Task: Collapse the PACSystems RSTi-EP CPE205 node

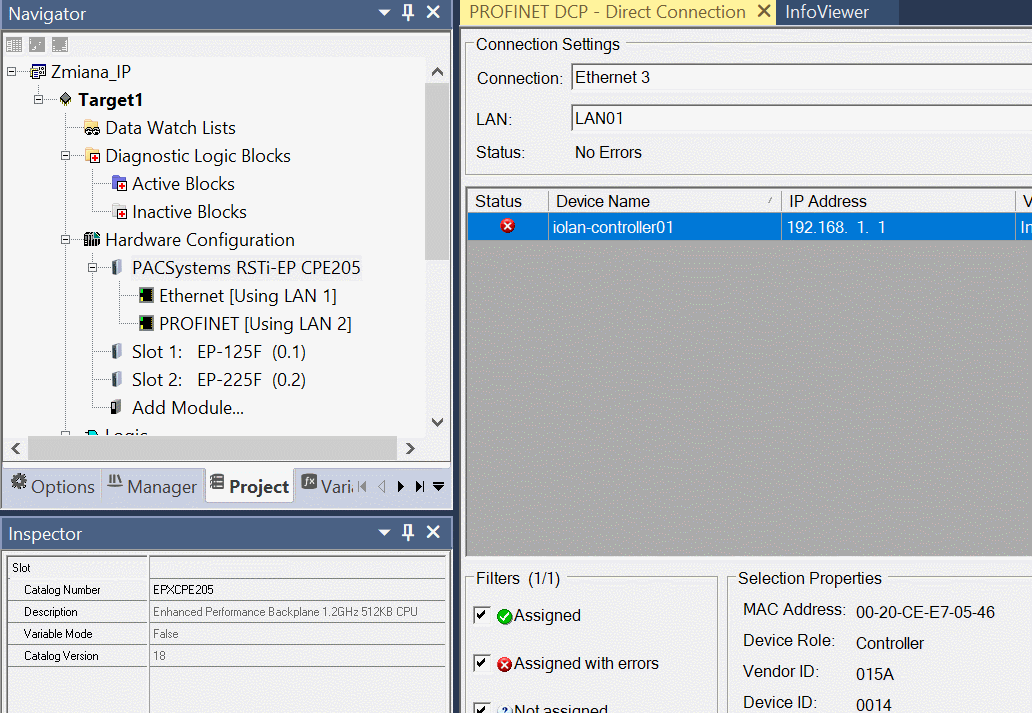Action: pyautogui.click(x=92, y=268)
